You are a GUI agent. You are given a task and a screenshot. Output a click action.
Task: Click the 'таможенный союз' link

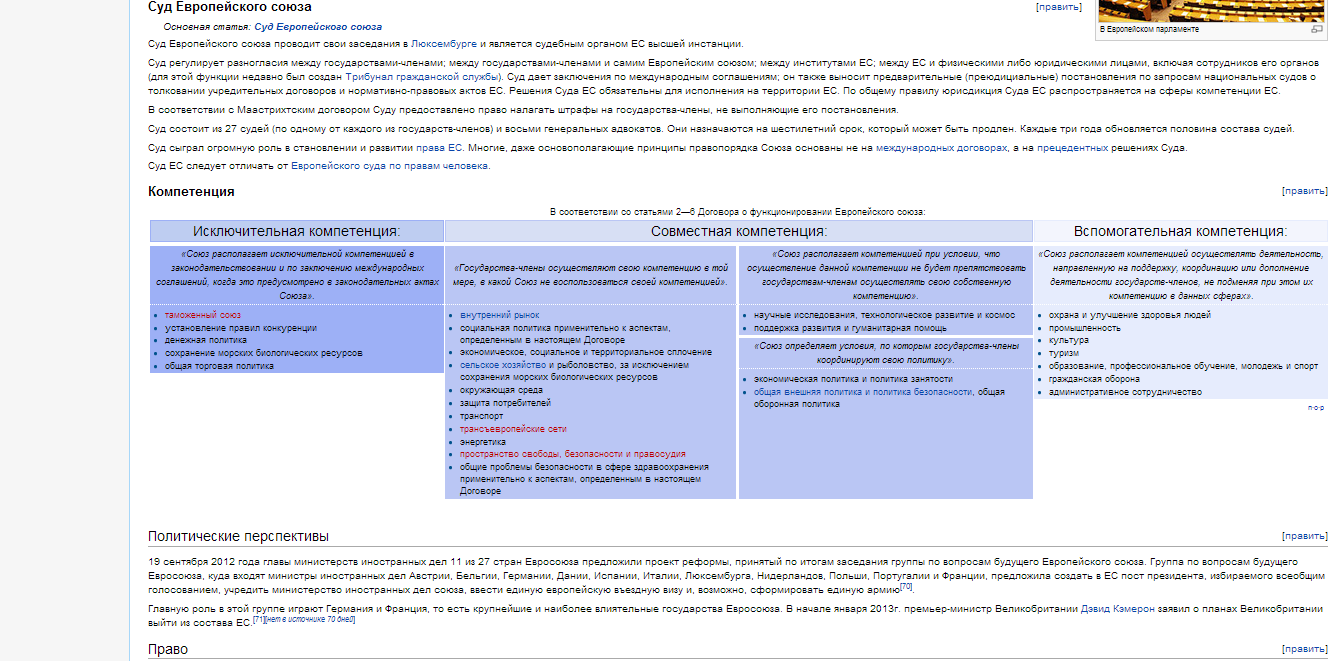tap(203, 315)
